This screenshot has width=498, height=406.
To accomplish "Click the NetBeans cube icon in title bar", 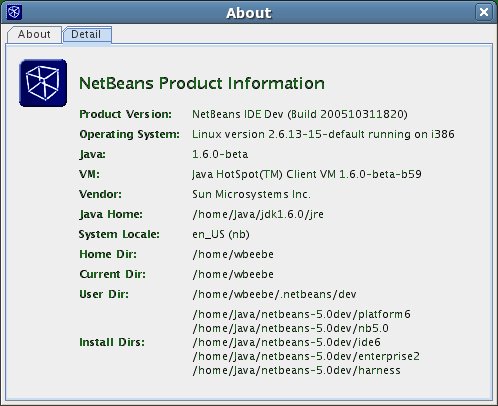I will pyautogui.click(x=14, y=12).
